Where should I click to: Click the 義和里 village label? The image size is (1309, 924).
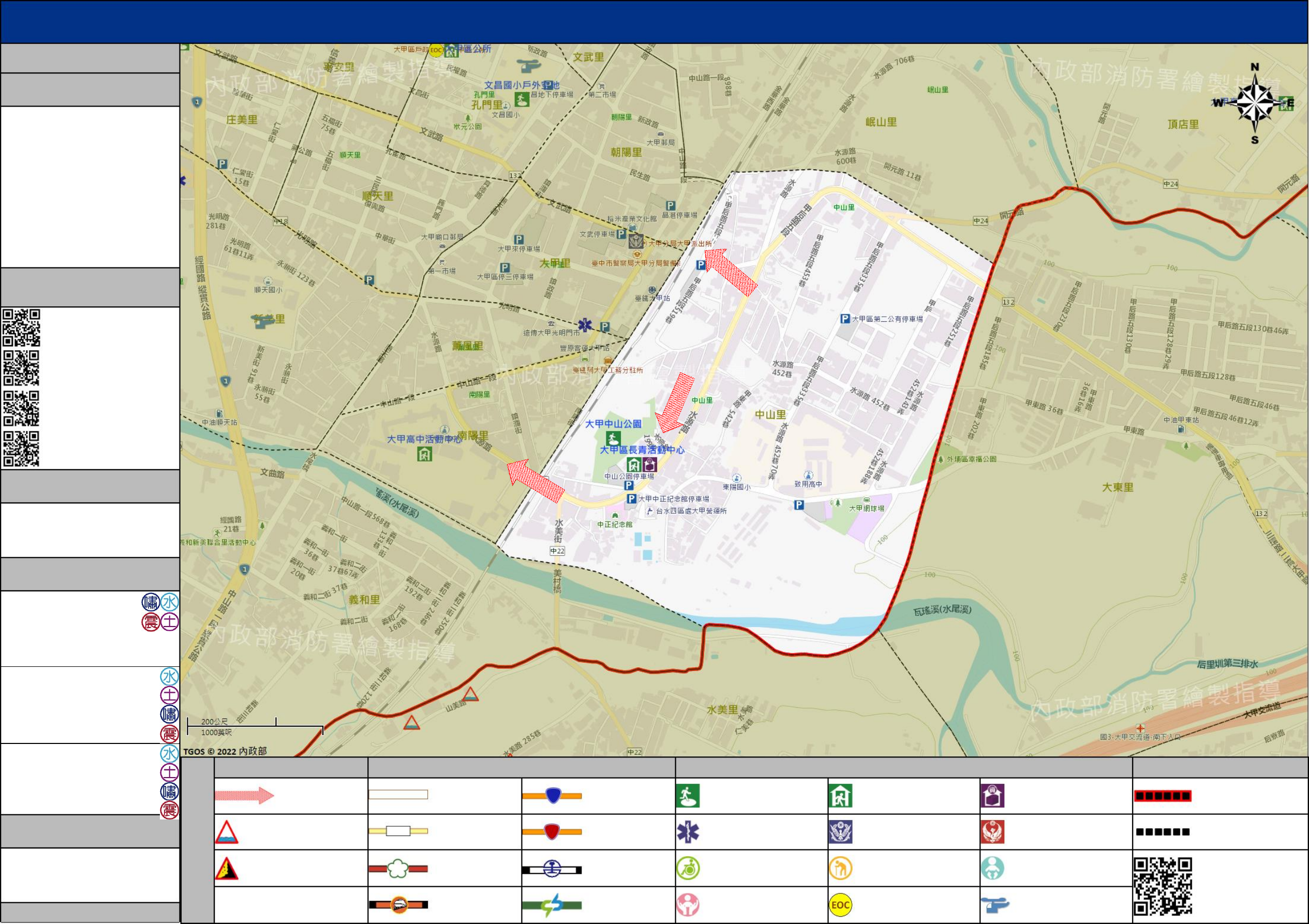pyautogui.click(x=364, y=600)
